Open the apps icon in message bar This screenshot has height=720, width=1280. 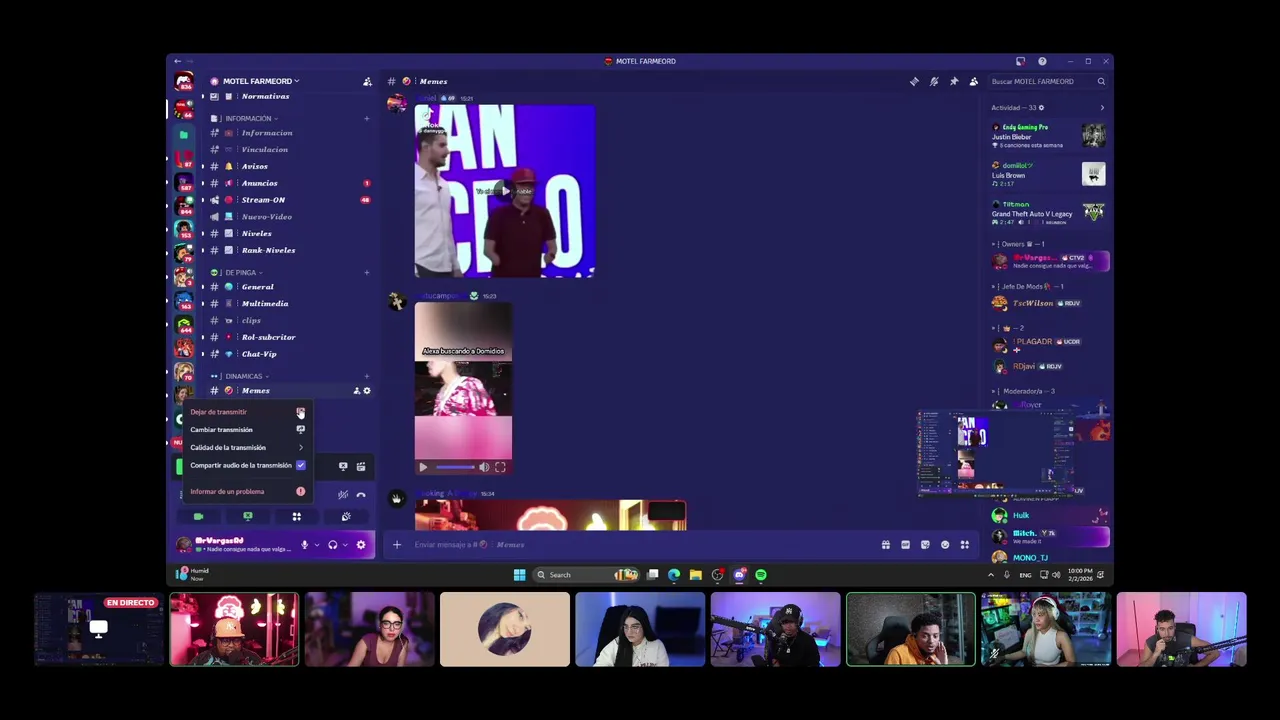point(965,545)
